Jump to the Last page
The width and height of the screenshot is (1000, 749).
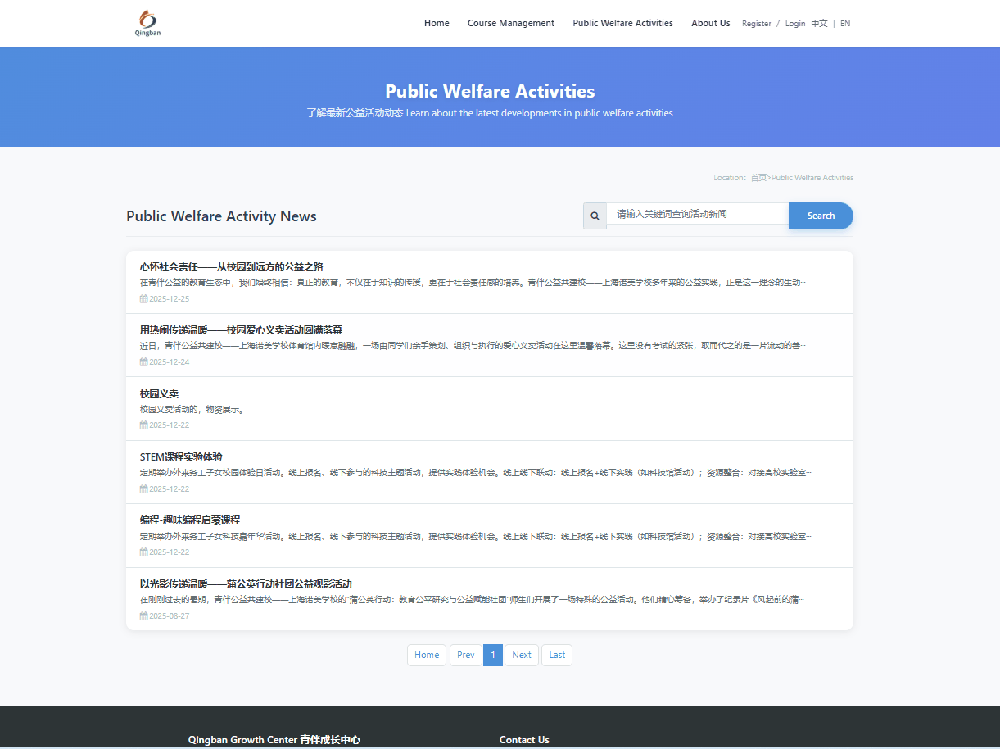coord(557,655)
